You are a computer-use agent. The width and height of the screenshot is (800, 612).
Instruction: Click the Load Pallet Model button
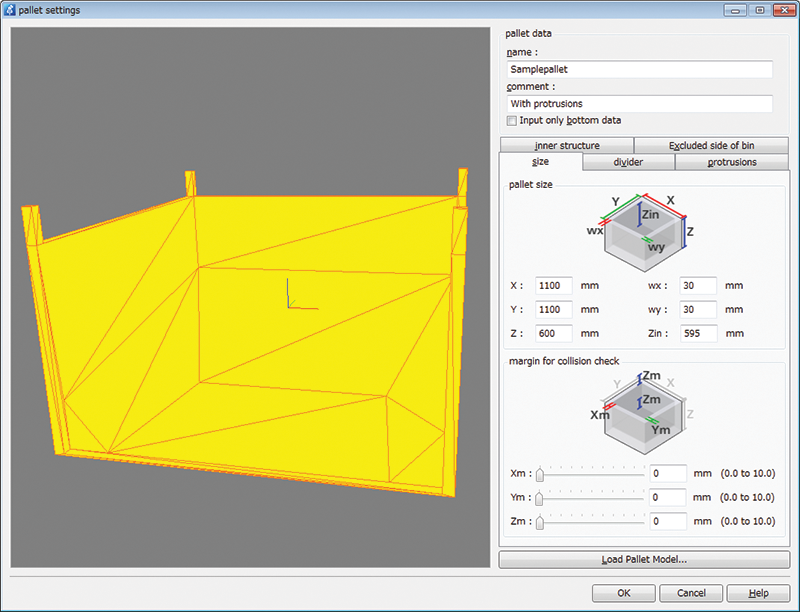point(644,560)
